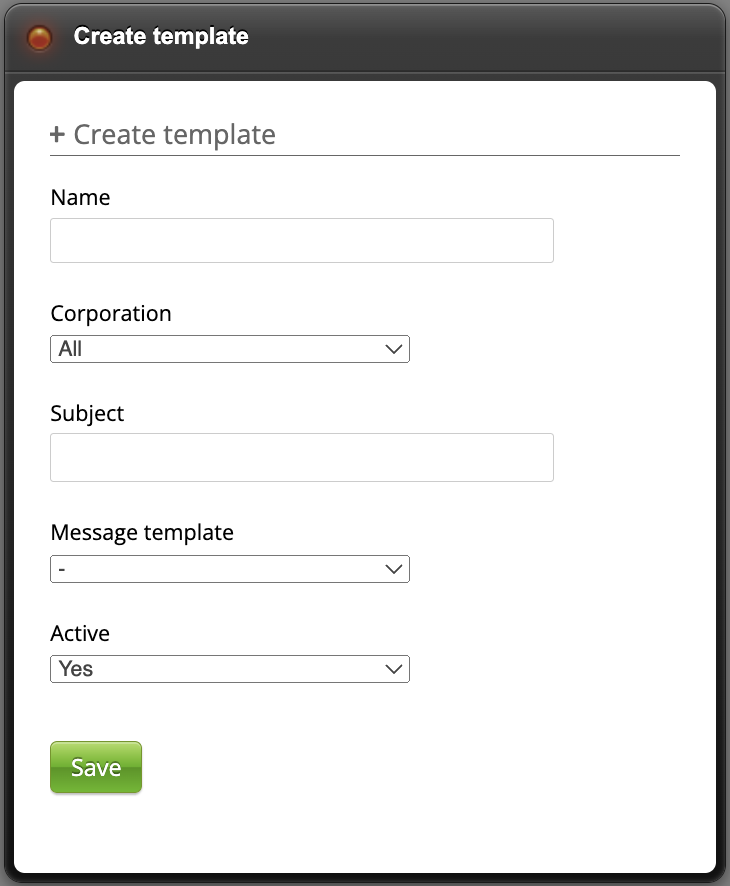Click the 'All' value in Corporation select
Viewport: 730px width, 886px height.
pos(71,349)
